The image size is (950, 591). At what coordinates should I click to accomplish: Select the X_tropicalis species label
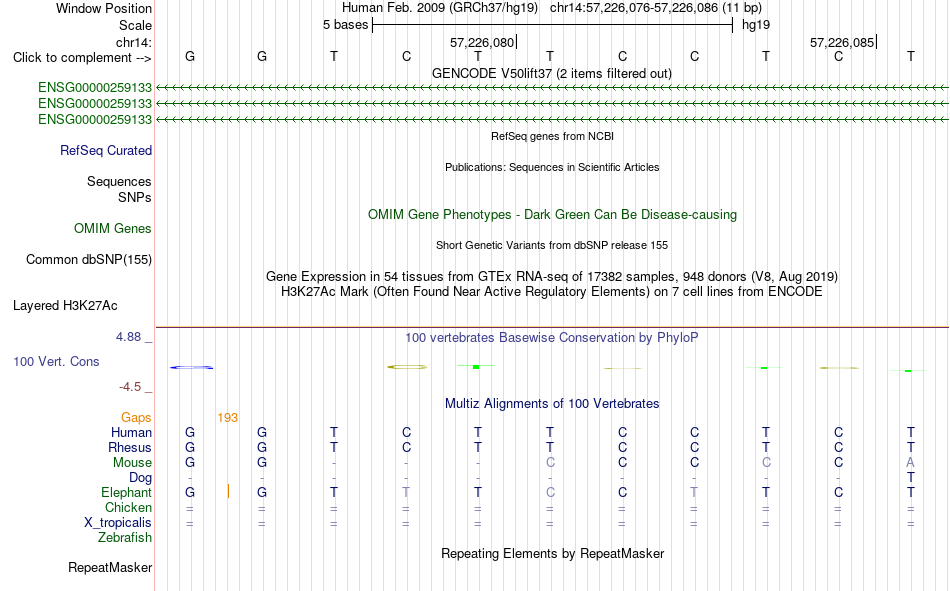click(118, 523)
